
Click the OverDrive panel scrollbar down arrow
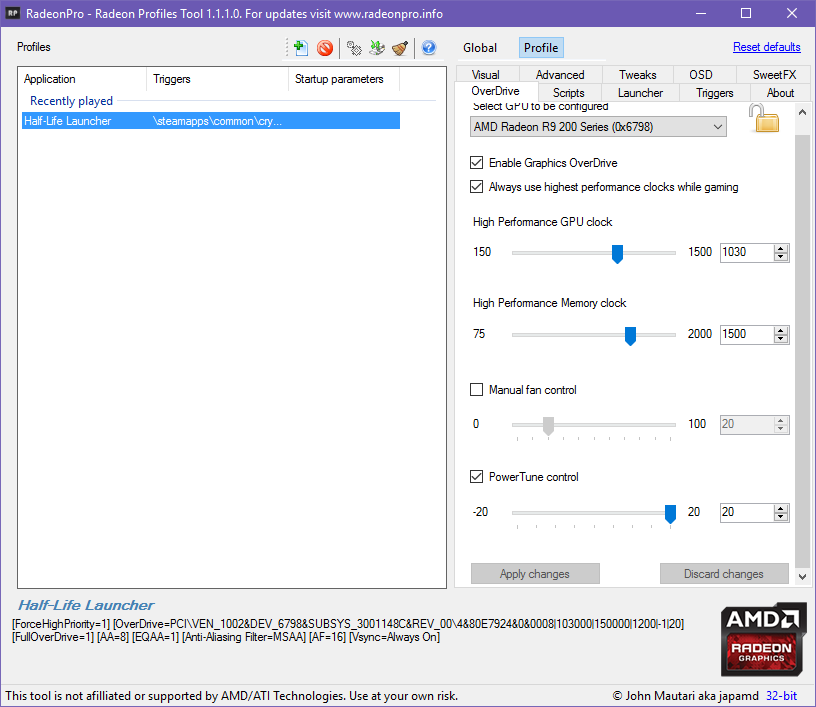[802, 576]
